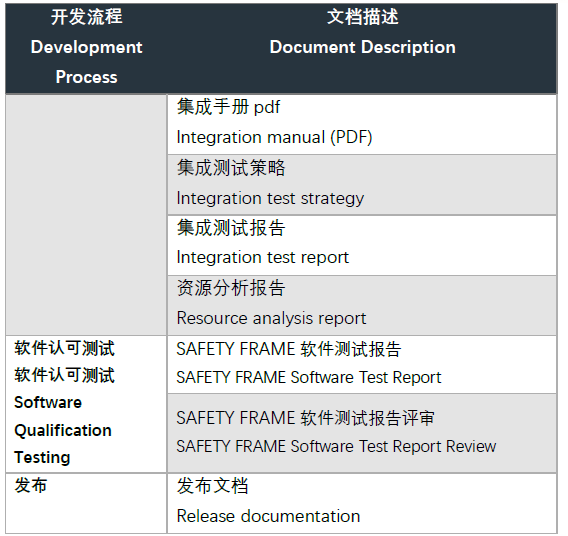Click the Integration manual (PDF) line
Viewport: 568px width, 536px height.
[274, 137]
